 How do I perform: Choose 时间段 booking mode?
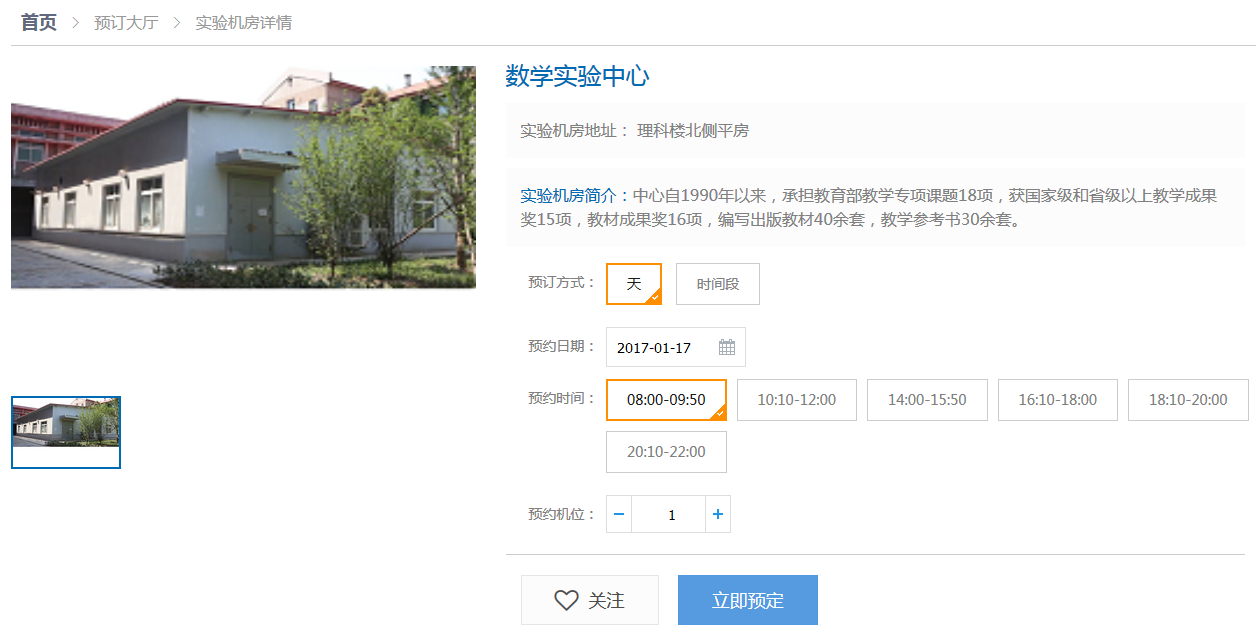coord(718,284)
